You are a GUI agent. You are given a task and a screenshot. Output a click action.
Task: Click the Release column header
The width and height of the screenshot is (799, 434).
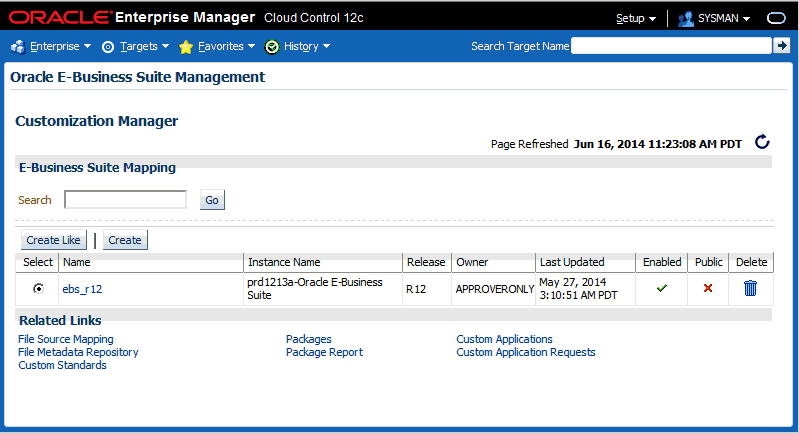point(427,262)
